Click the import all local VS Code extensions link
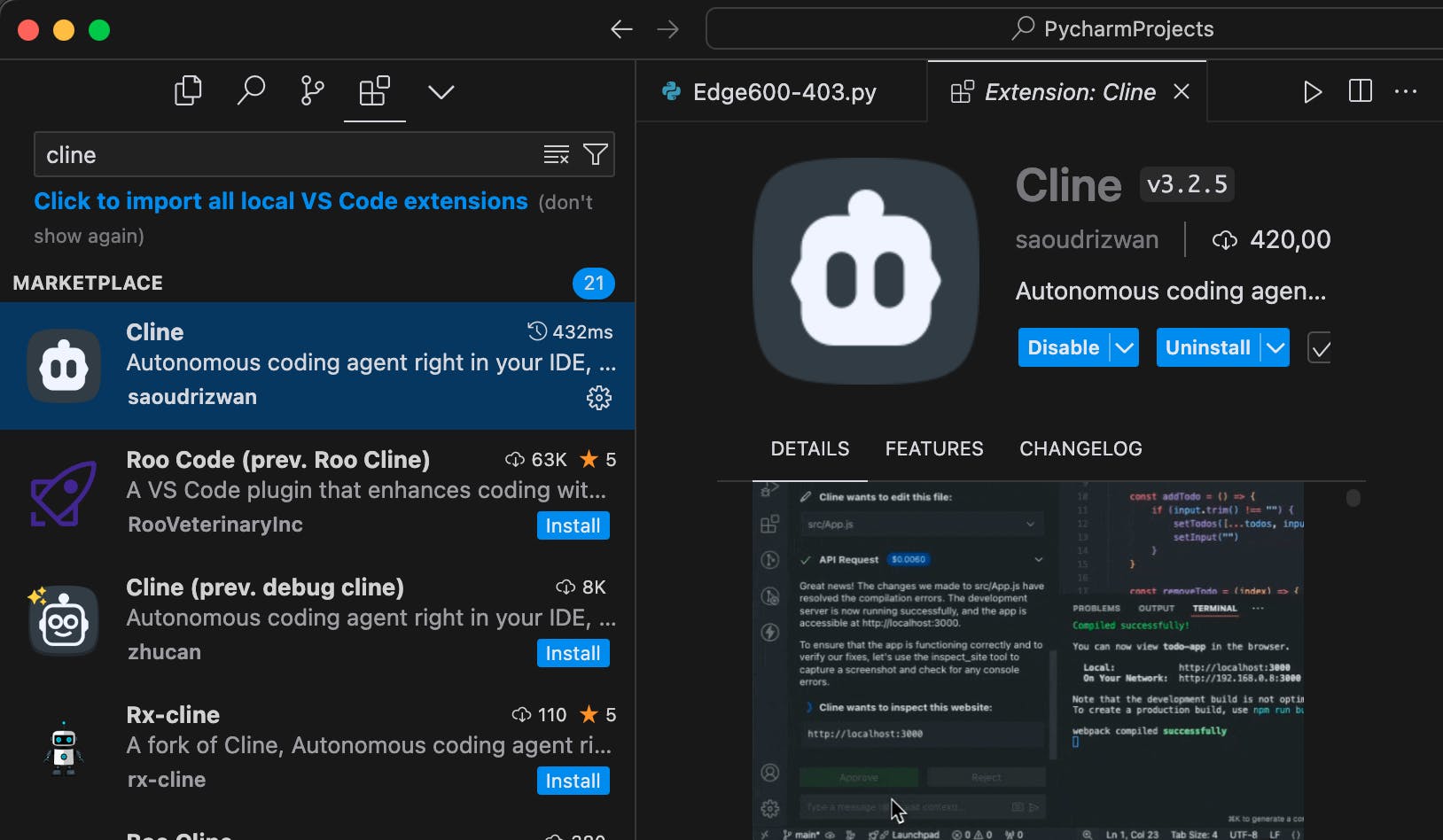 tap(281, 201)
